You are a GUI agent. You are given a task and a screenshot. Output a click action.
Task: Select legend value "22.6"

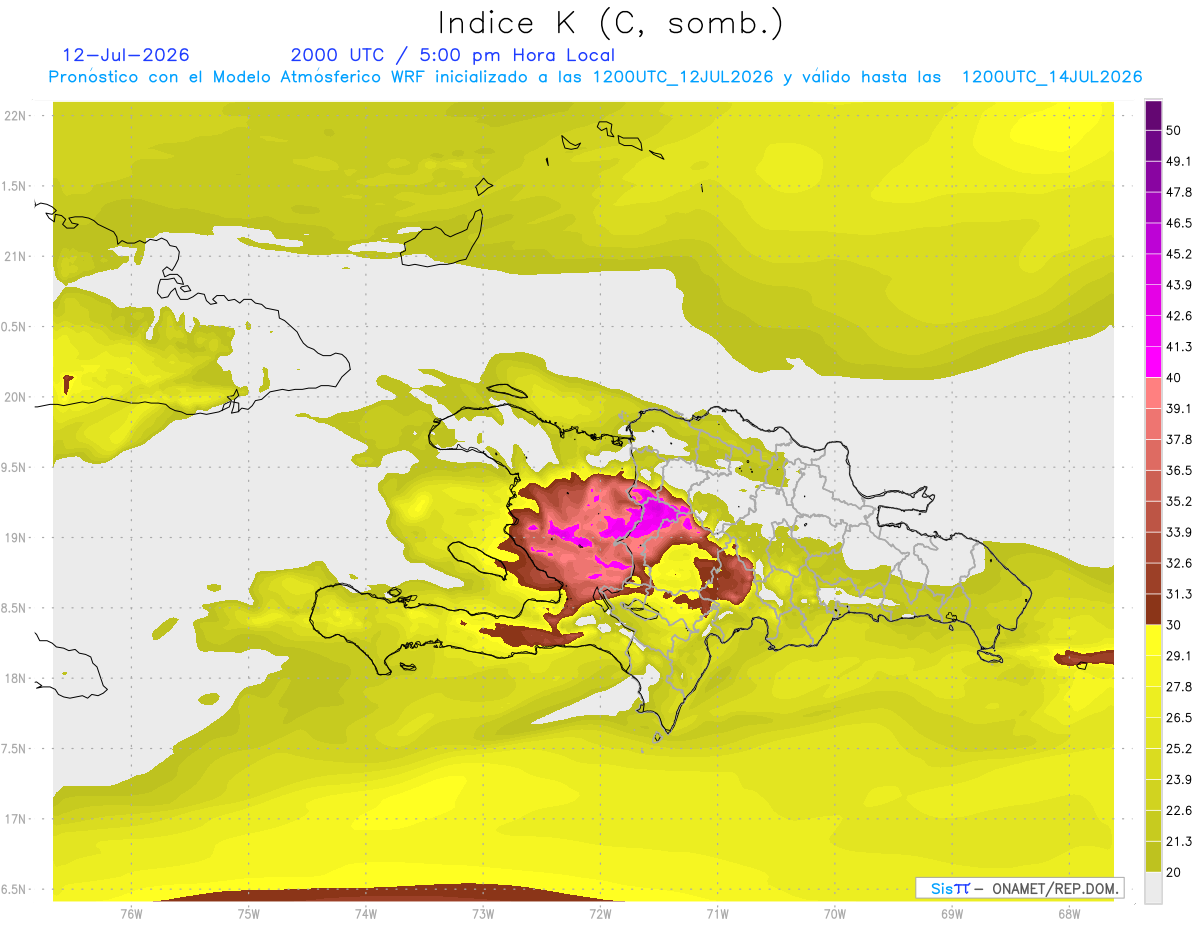click(x=1178, y=811)
